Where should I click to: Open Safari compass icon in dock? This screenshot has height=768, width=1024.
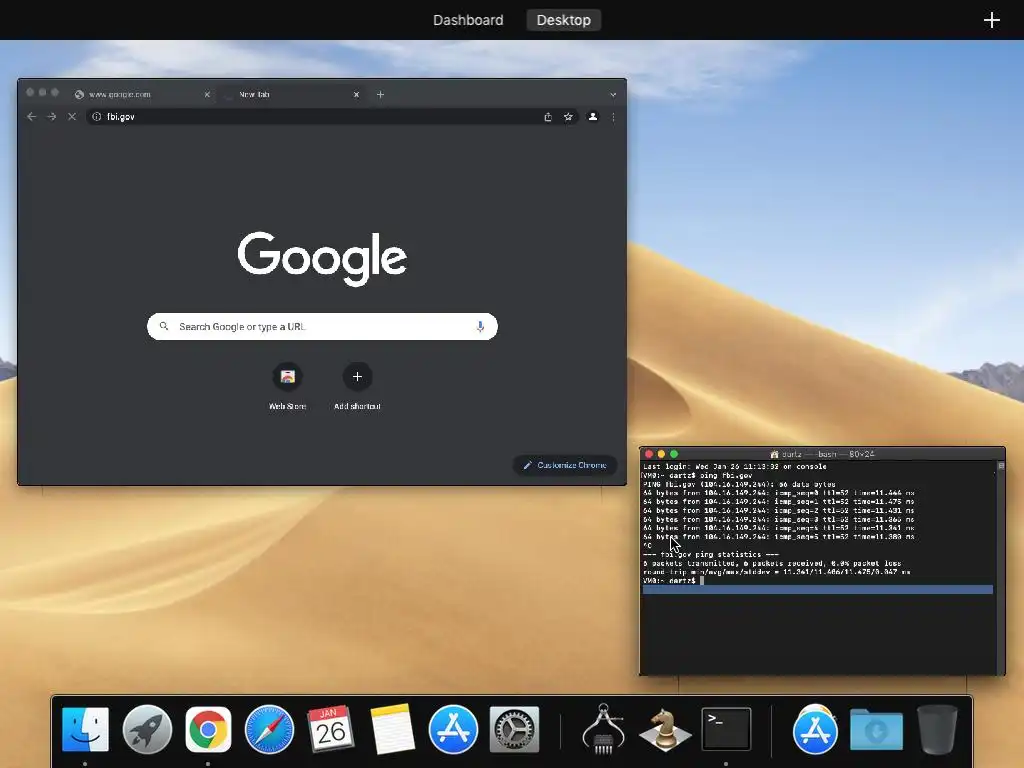(x=269, y=729)
